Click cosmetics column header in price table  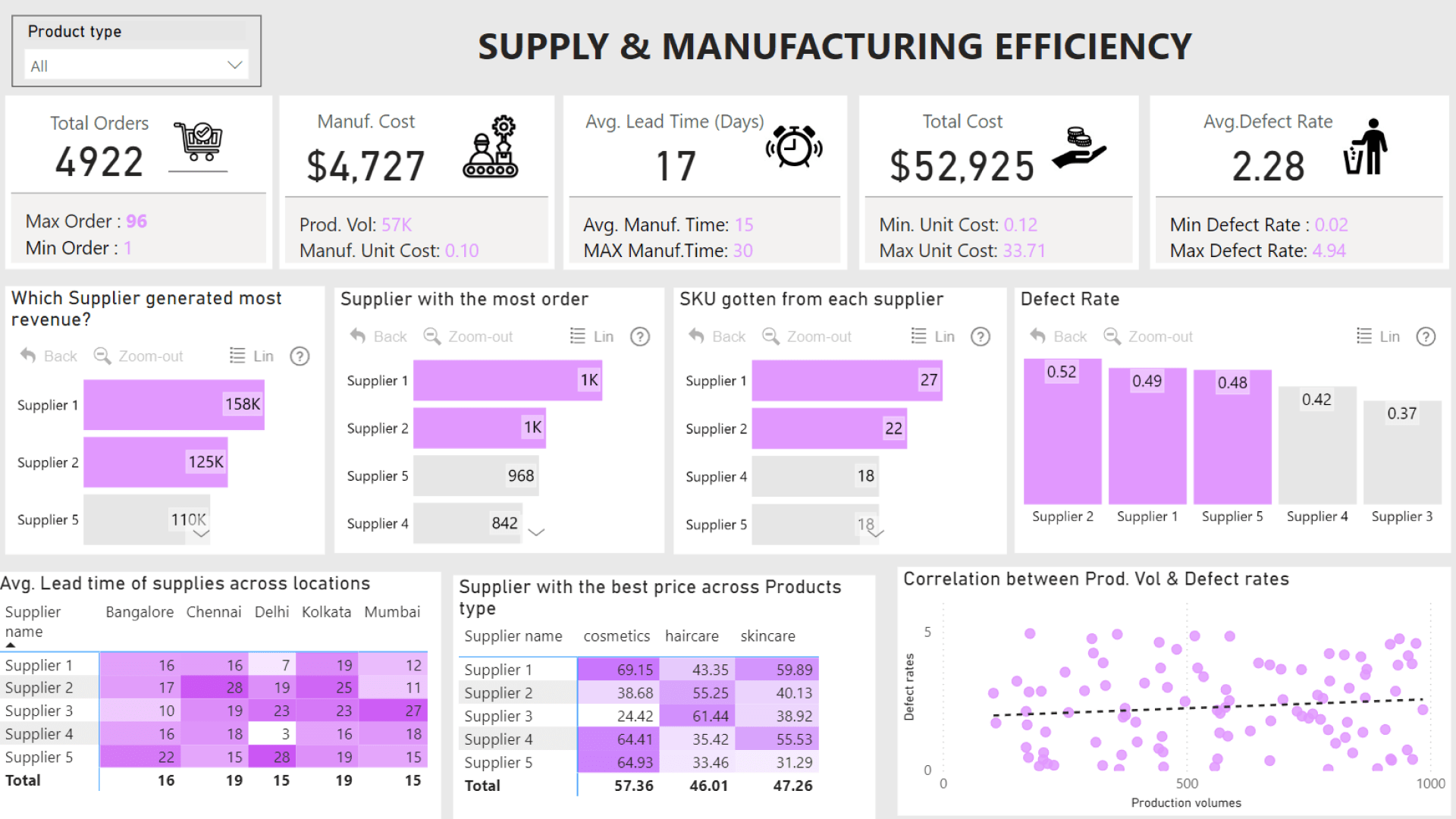617,636
